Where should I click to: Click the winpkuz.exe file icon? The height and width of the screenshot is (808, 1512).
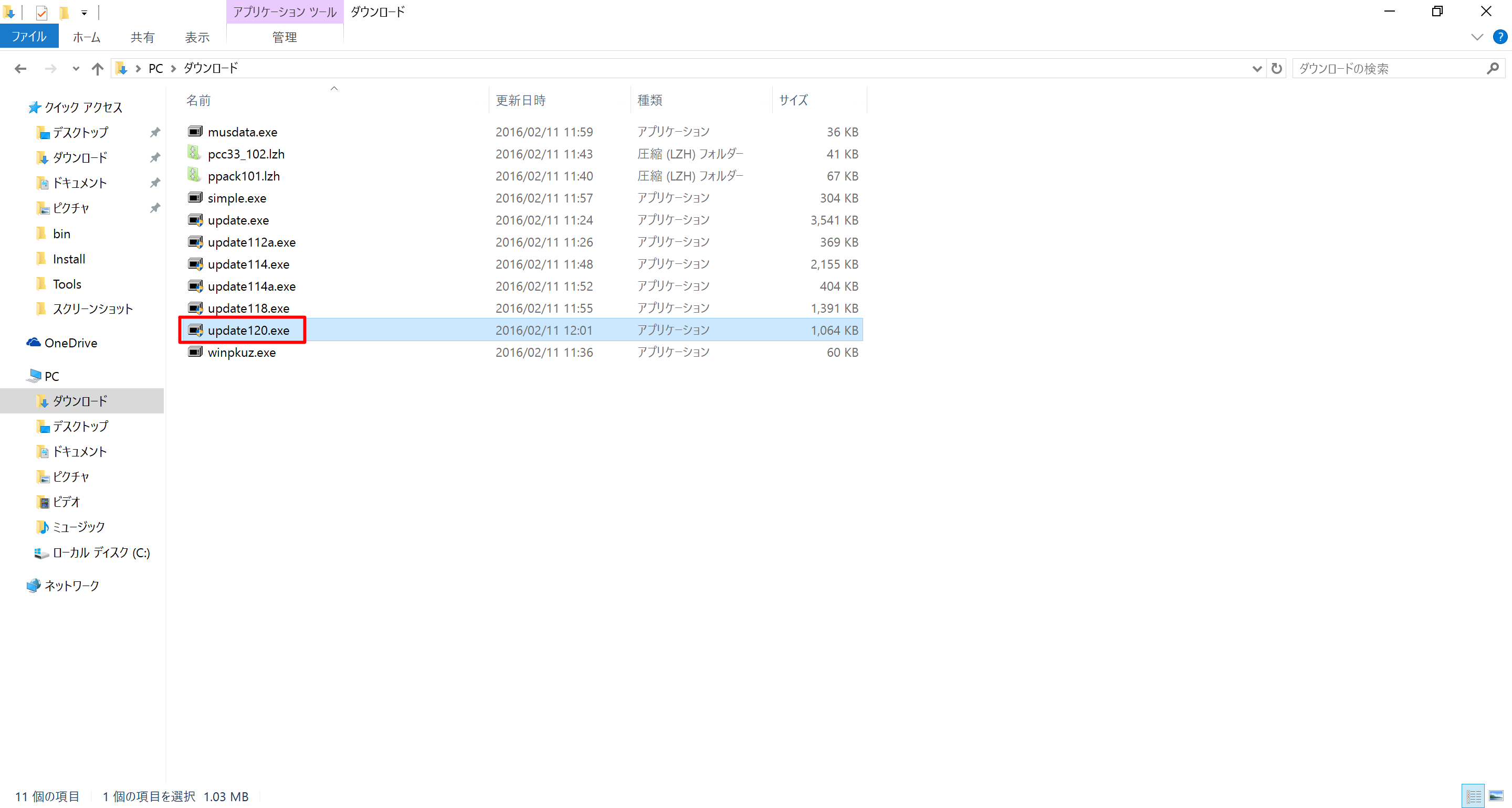click(x=195, y=352)
